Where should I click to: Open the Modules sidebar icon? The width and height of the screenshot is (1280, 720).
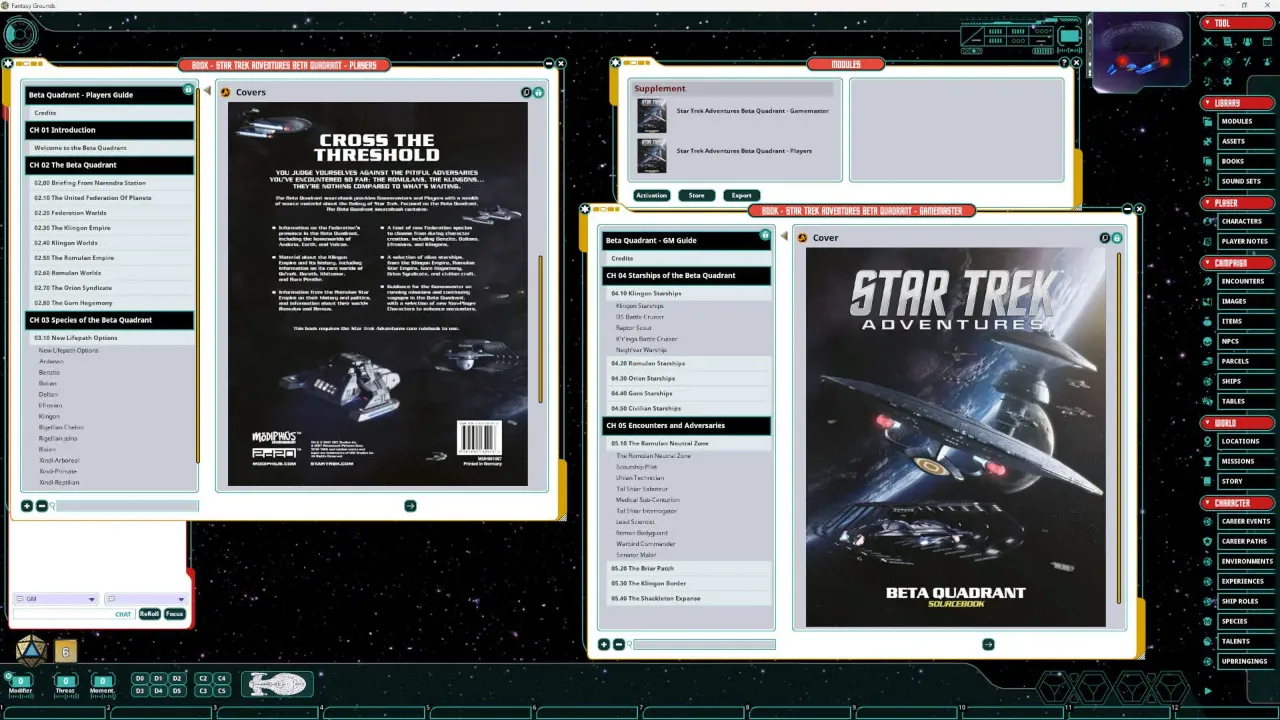click(1208, 121)
